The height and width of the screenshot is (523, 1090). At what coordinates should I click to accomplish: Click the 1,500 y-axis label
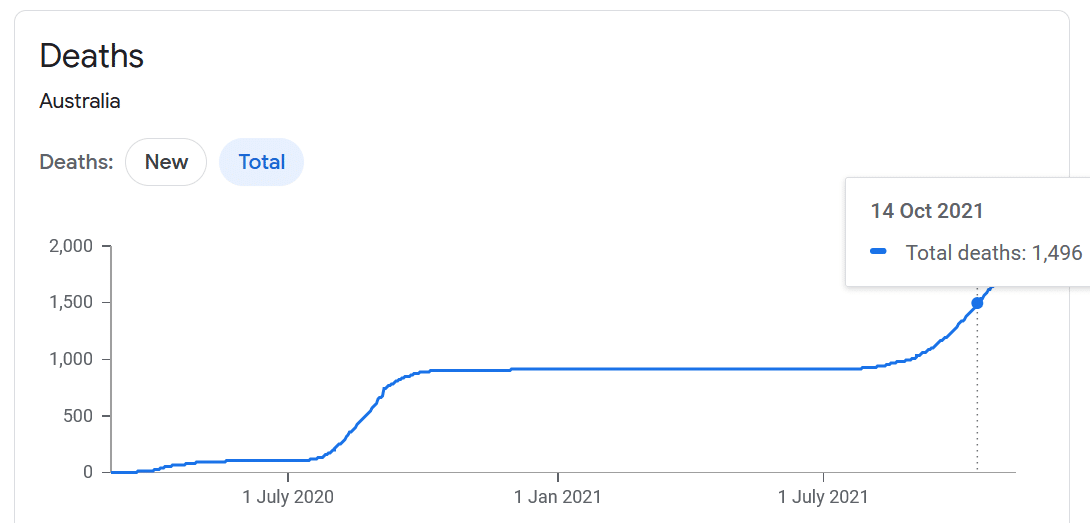(72, 302)
